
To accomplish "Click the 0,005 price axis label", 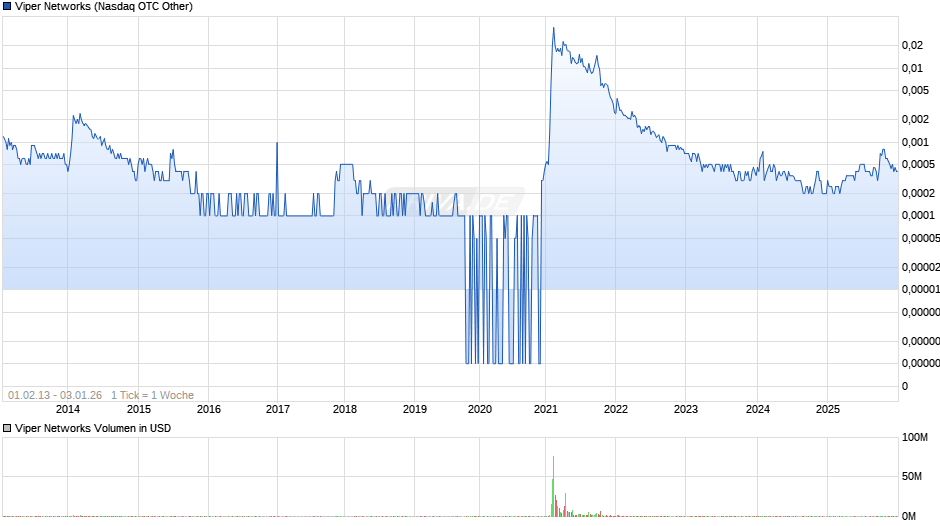I will point(915,91).
